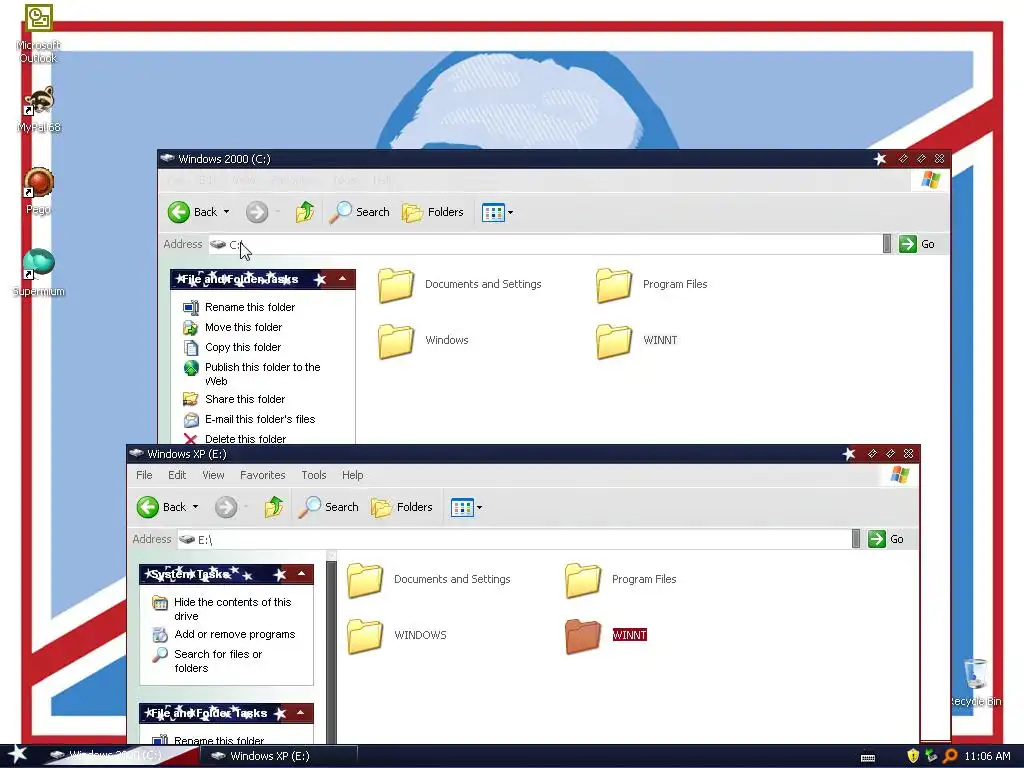This screenshot has width=1024, height=768.
Task: Click Copy this folder link
Action: 232,347
